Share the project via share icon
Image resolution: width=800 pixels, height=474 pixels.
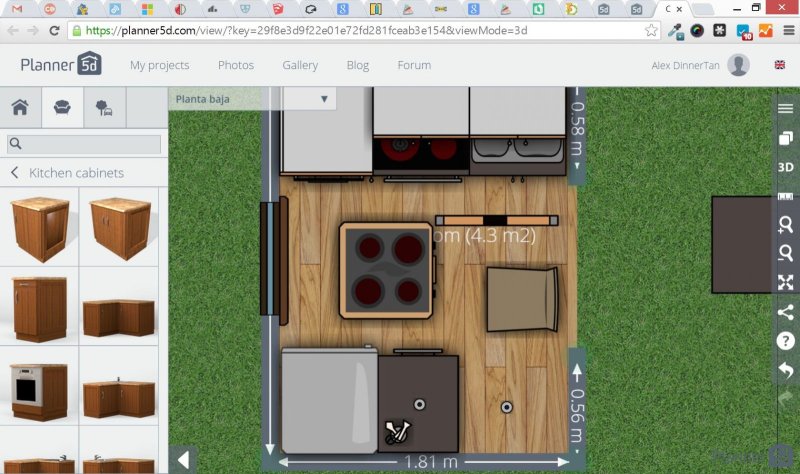(786, 312)
